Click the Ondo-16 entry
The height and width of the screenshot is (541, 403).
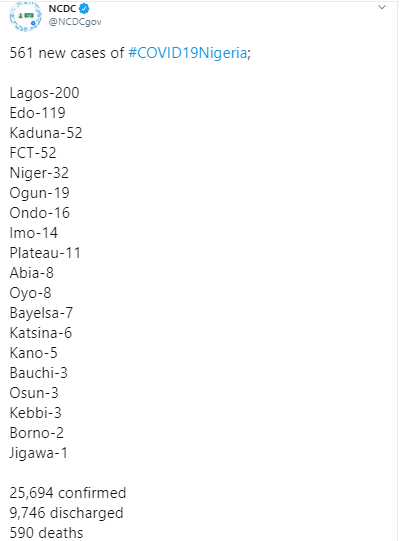40,213
